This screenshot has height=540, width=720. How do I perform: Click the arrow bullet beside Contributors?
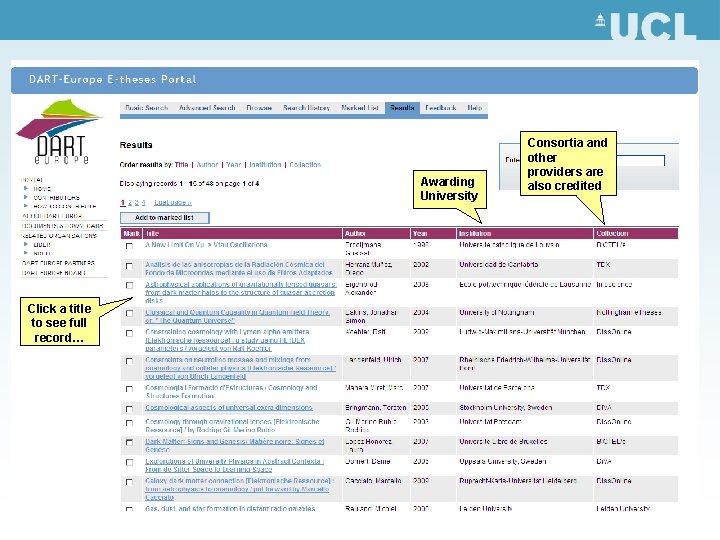[26, 197]
